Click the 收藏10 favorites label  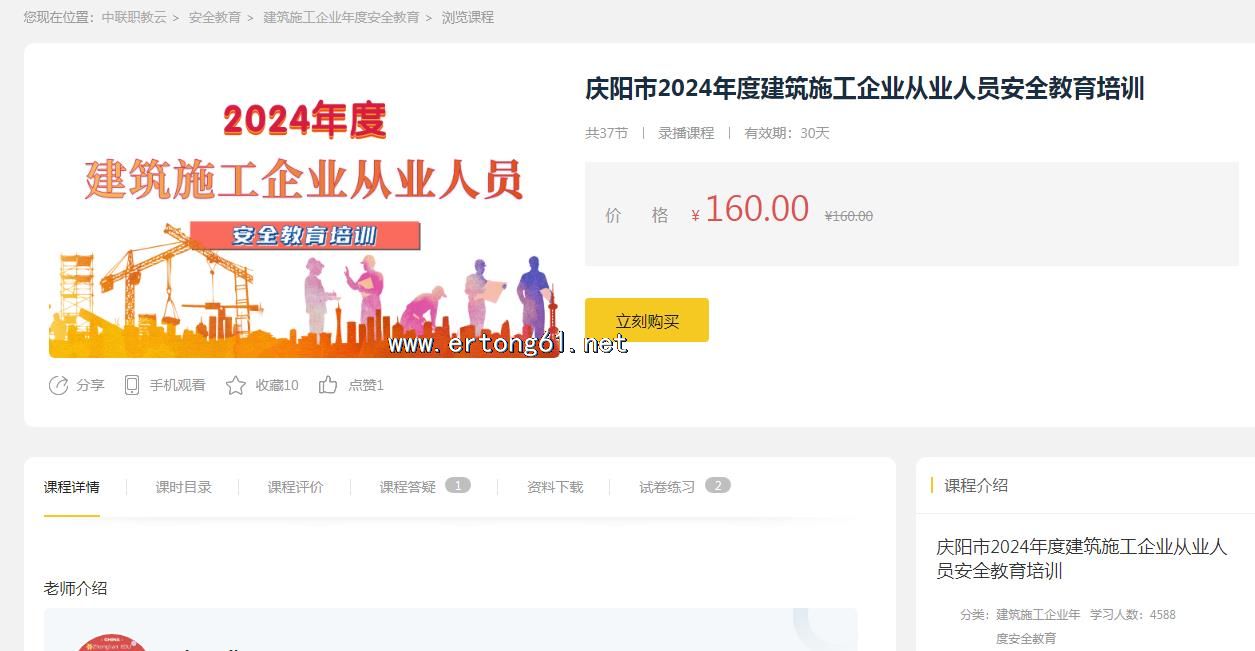coord(277,385)
